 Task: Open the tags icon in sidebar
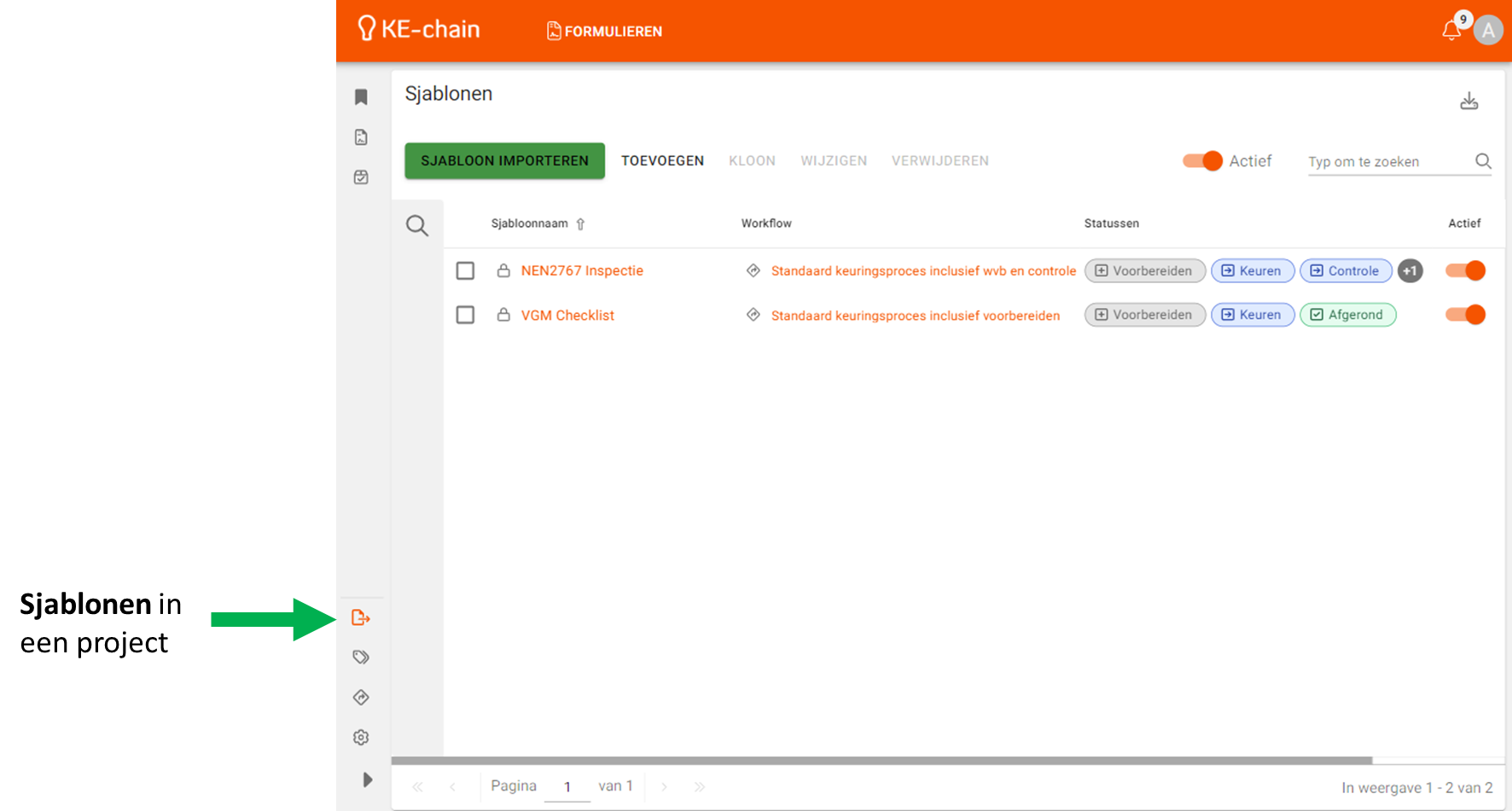(x=361, y=657)
